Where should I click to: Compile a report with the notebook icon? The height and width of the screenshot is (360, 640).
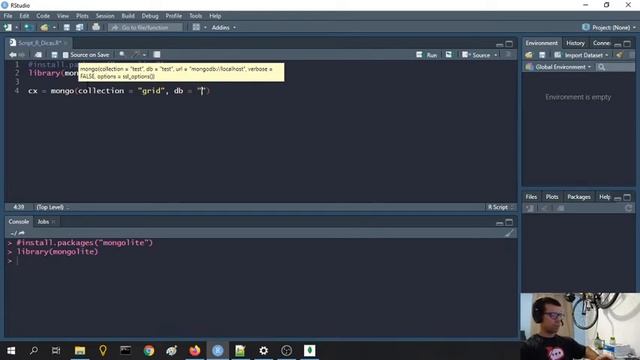coord(157,55)
